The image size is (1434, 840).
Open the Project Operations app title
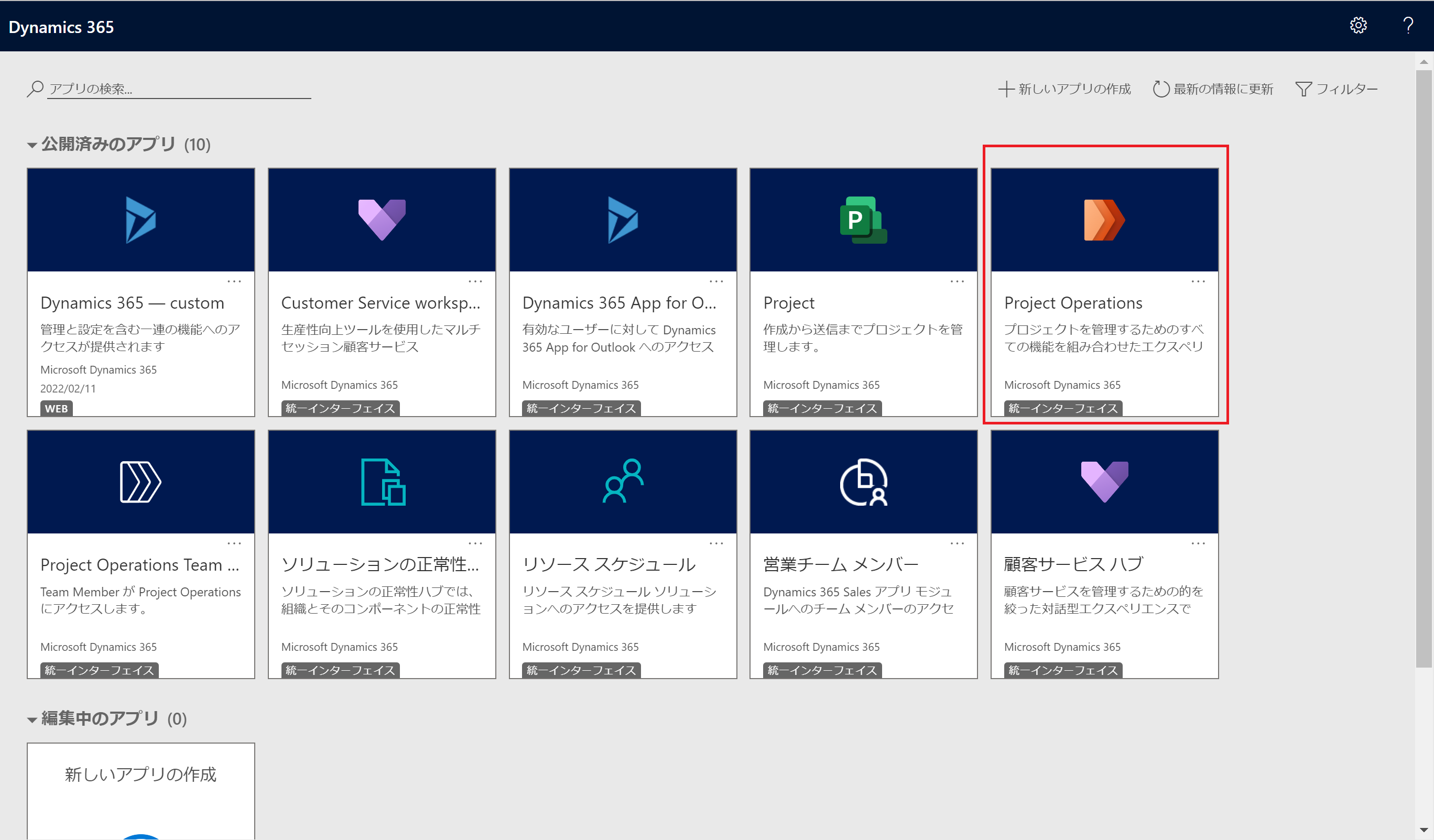(1073, 303)
